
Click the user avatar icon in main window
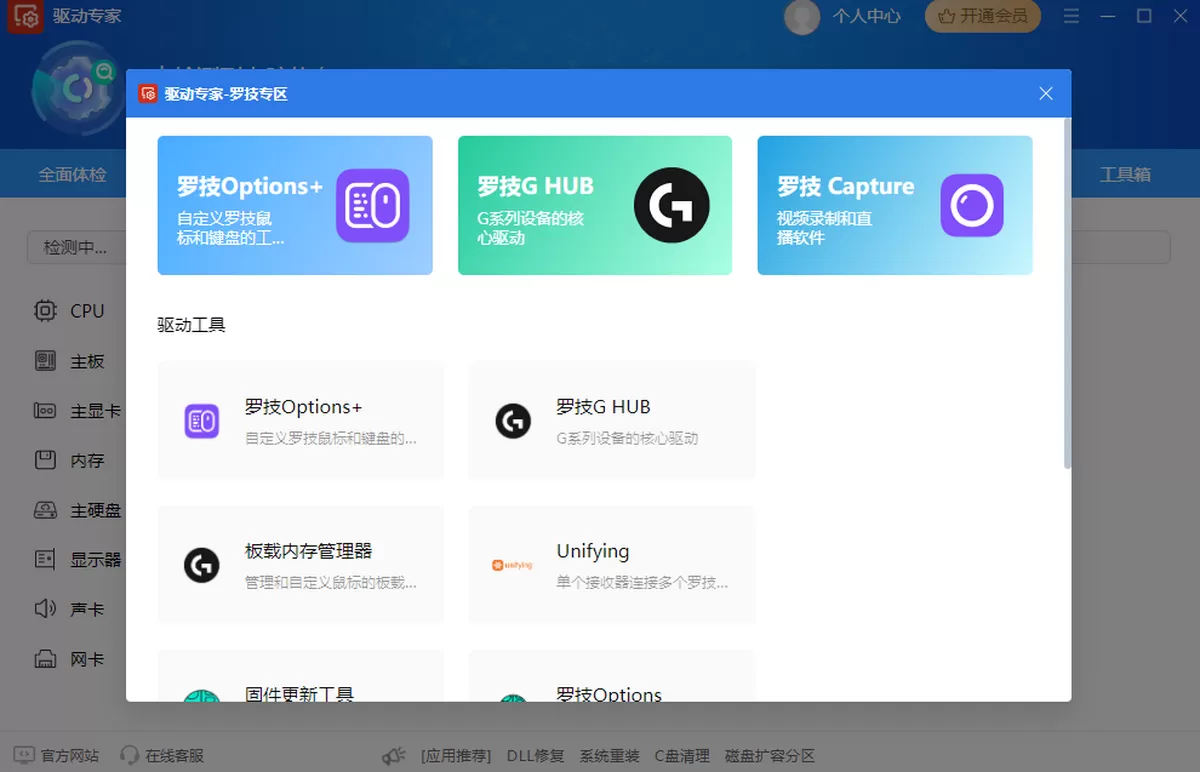pos(802,17)
